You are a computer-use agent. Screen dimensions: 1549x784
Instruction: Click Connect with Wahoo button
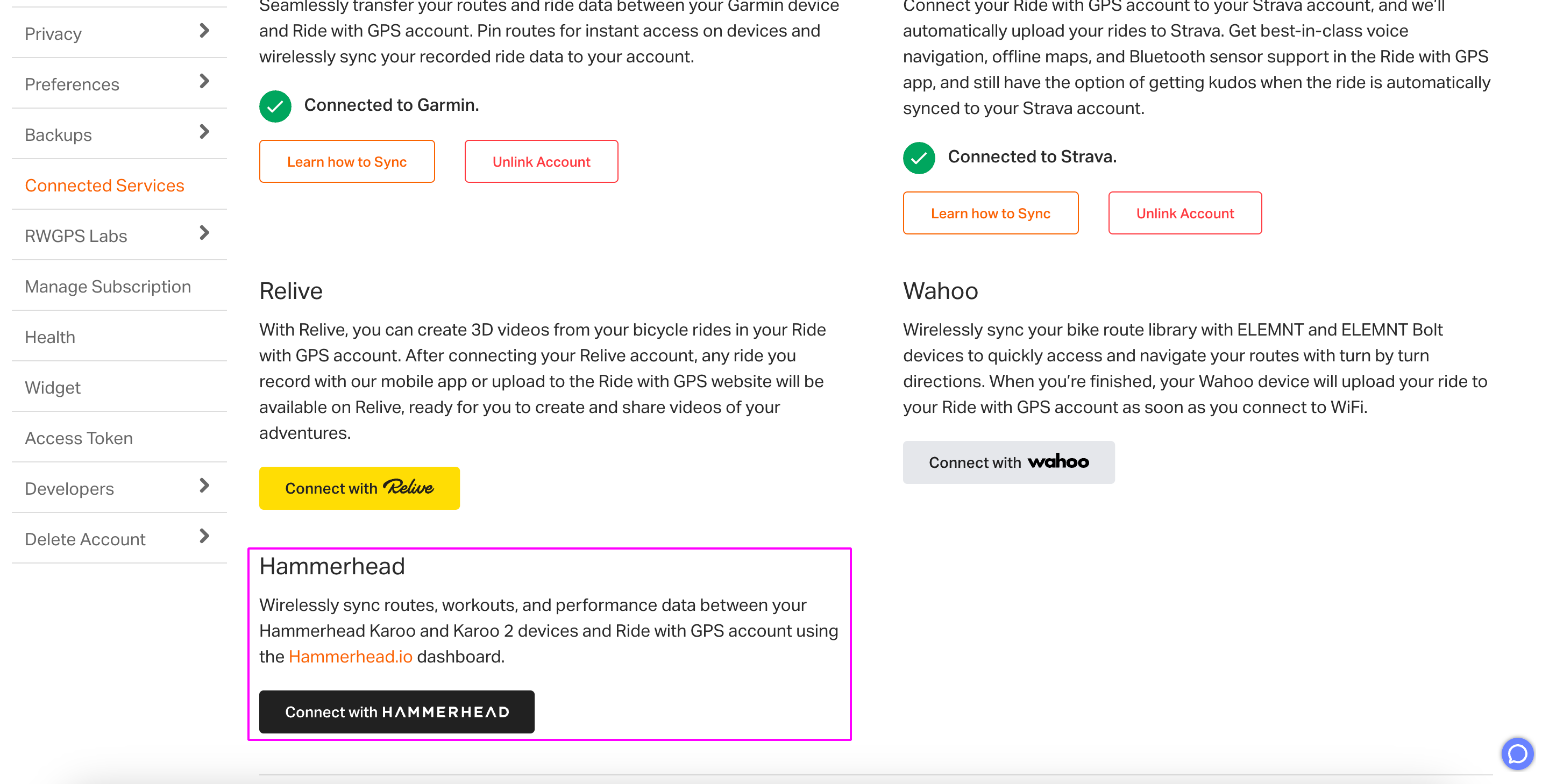1008,462
